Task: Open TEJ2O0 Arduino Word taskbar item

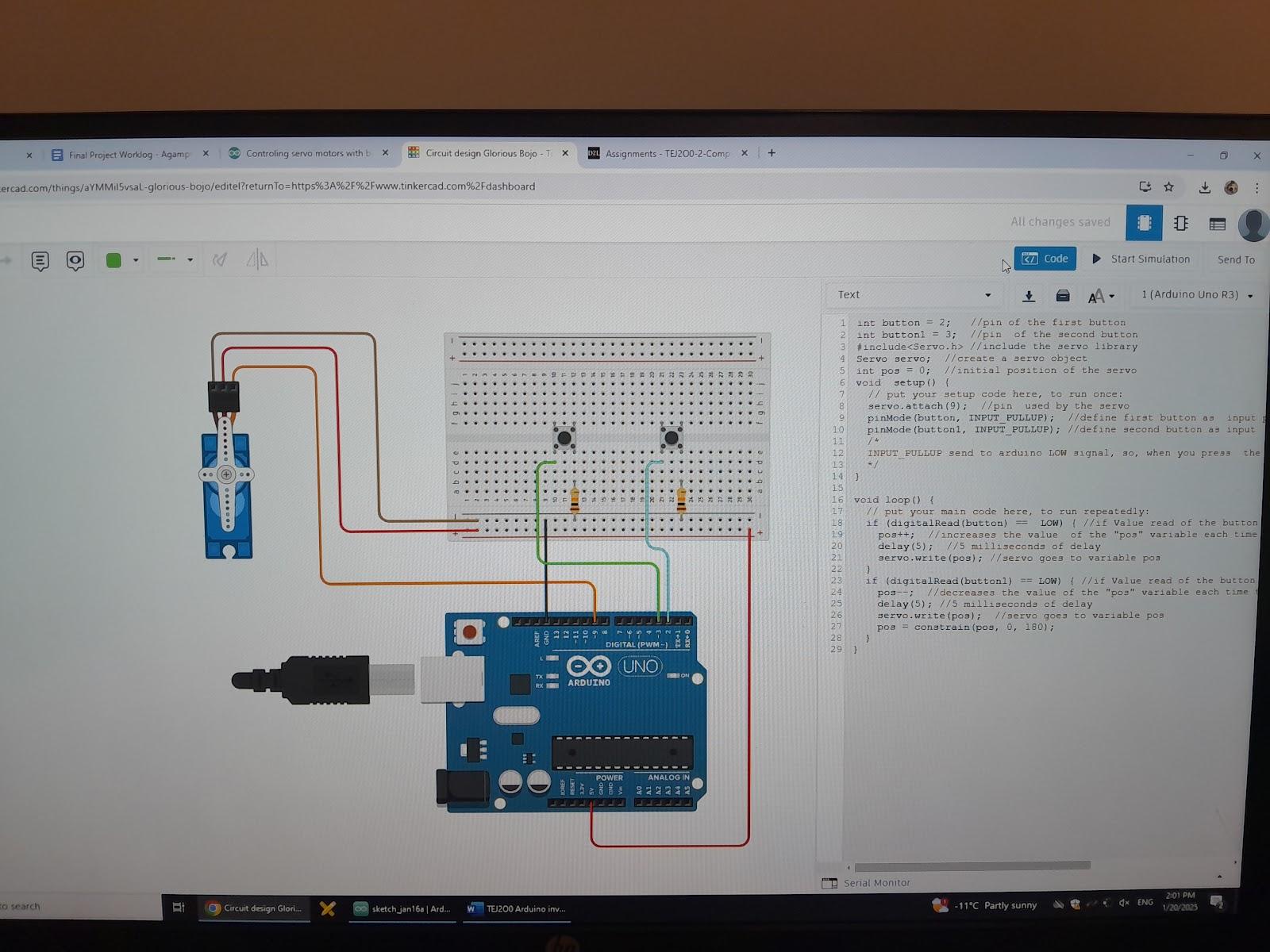Action: coord(517,909)
